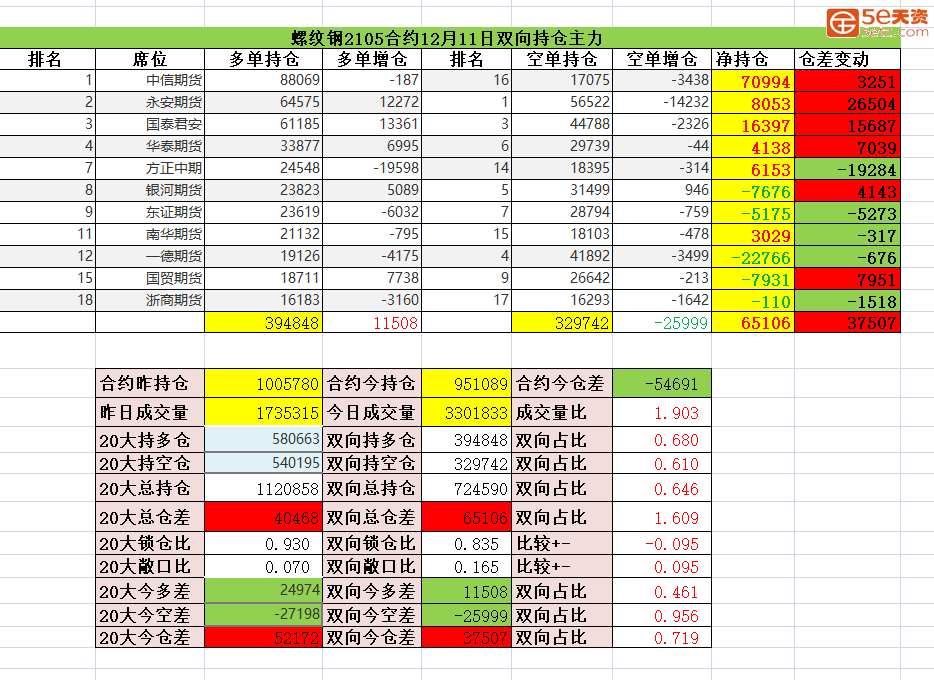
Task: Click the 20大锁仓比 label cell
Action: pyautogui.click(x=150, y=543)
